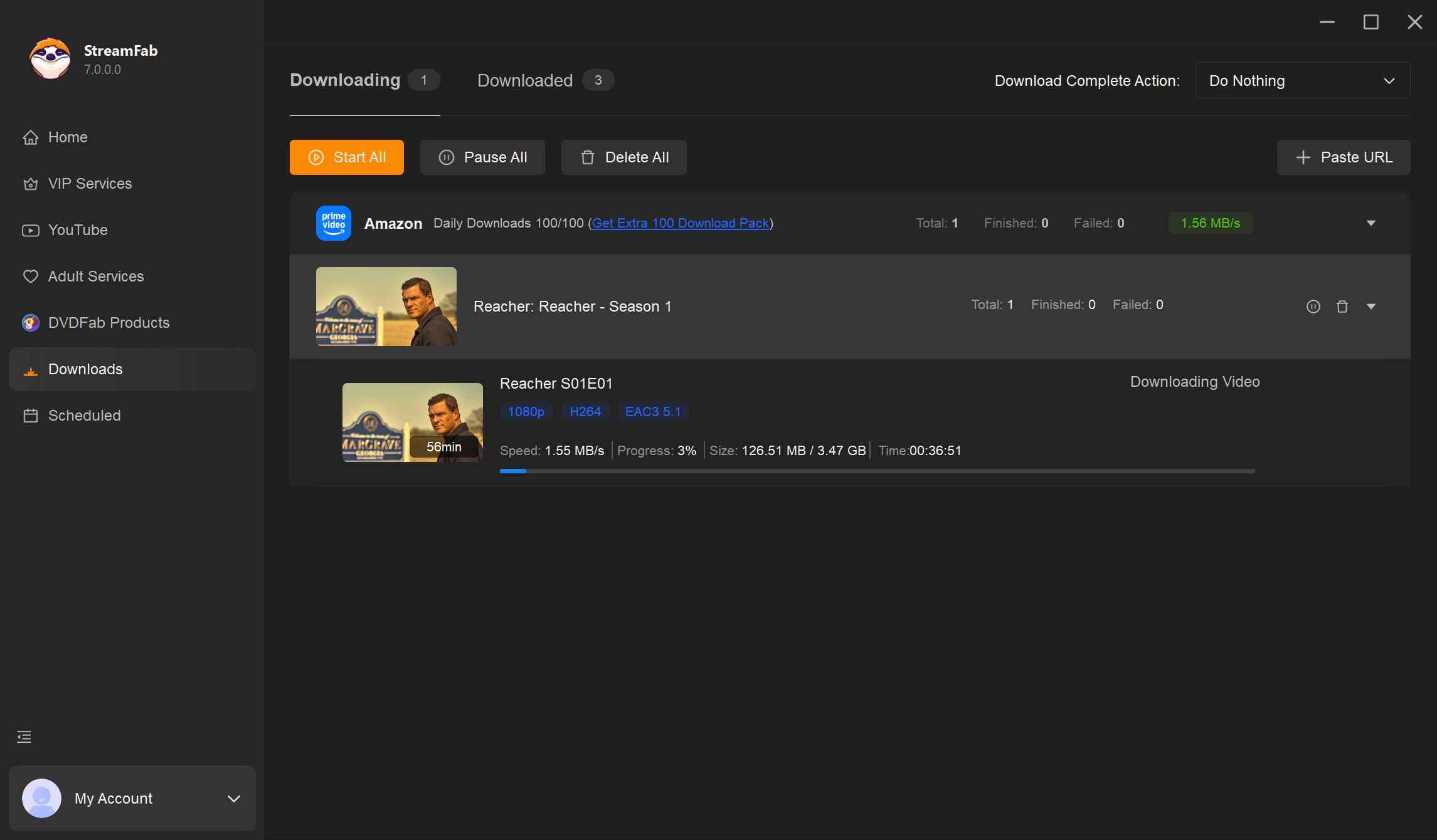Click the Prime Video service icon
This screenshot has height=840, width=1437.
tap(333, 223)
